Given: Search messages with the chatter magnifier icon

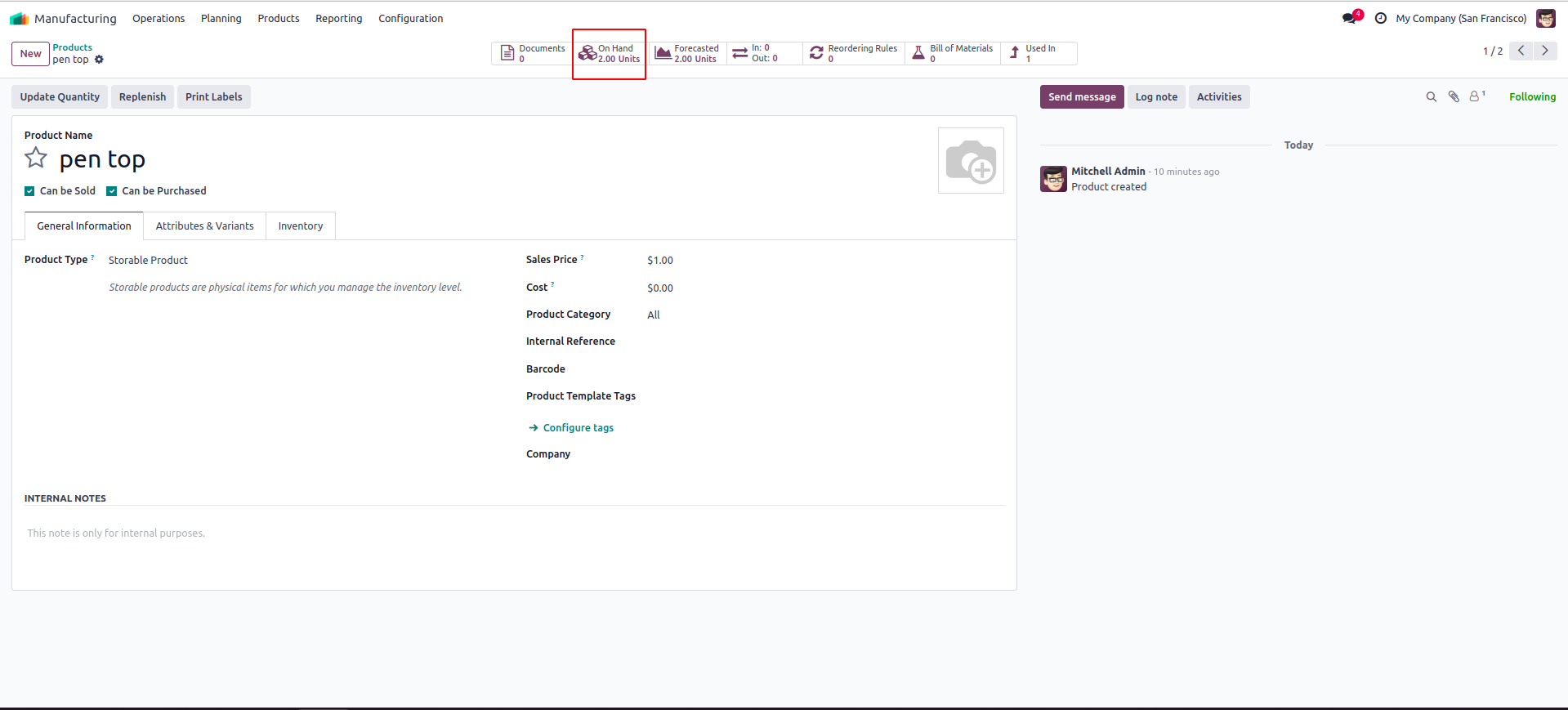Looking at the screenshot, I should (1431, 96).
